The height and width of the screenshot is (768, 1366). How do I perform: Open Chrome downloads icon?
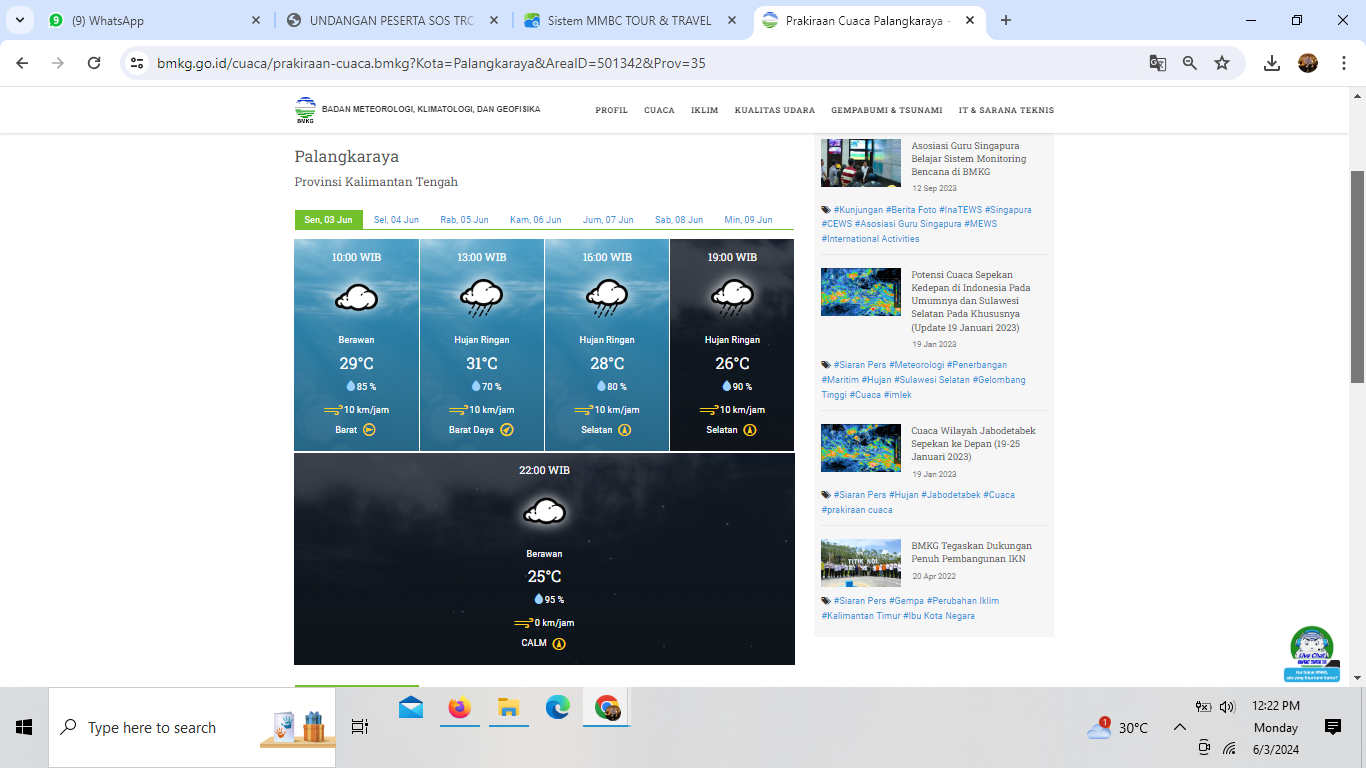(1272, 63)
